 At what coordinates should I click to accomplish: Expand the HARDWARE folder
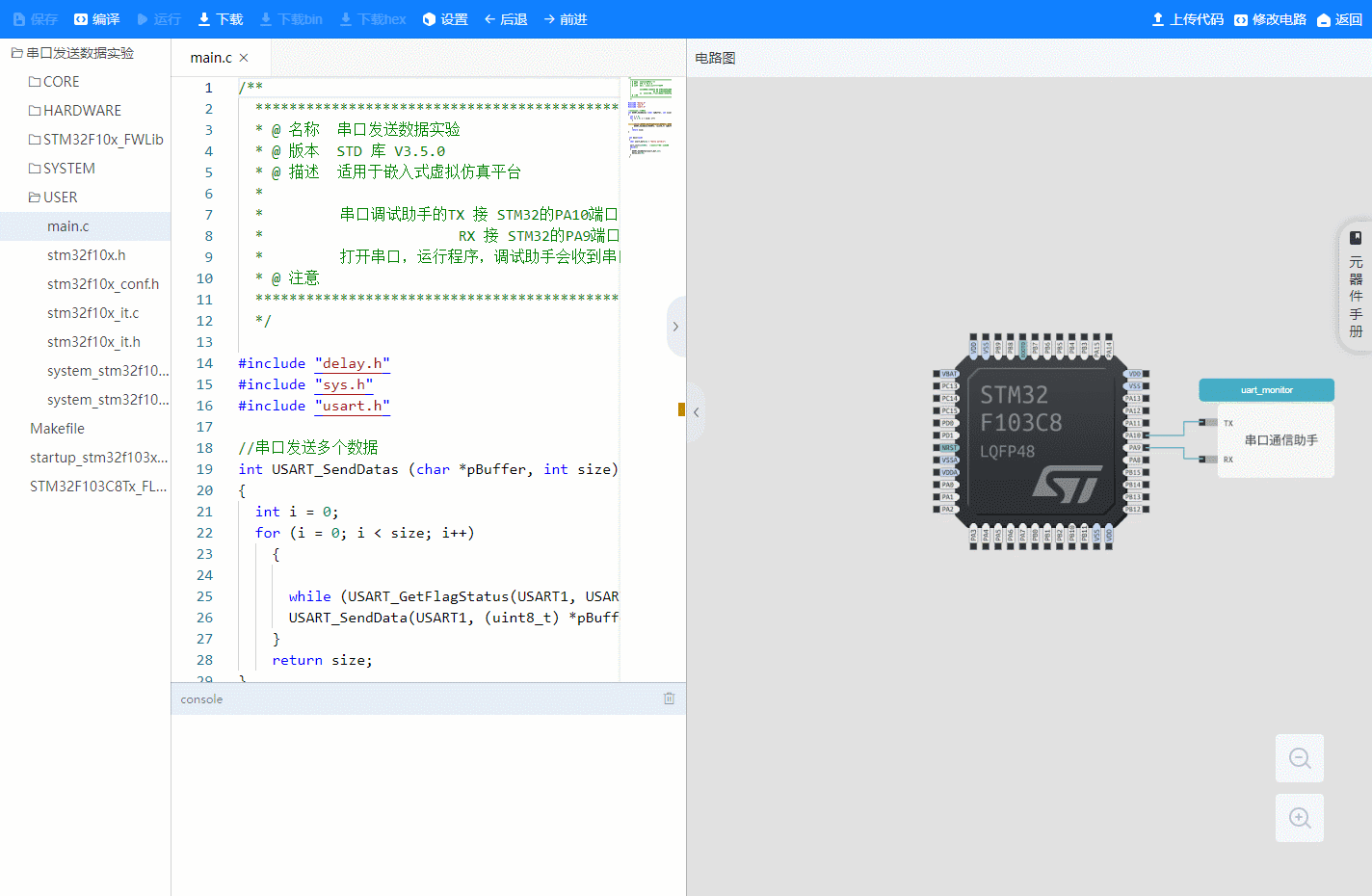coord(75,111)
